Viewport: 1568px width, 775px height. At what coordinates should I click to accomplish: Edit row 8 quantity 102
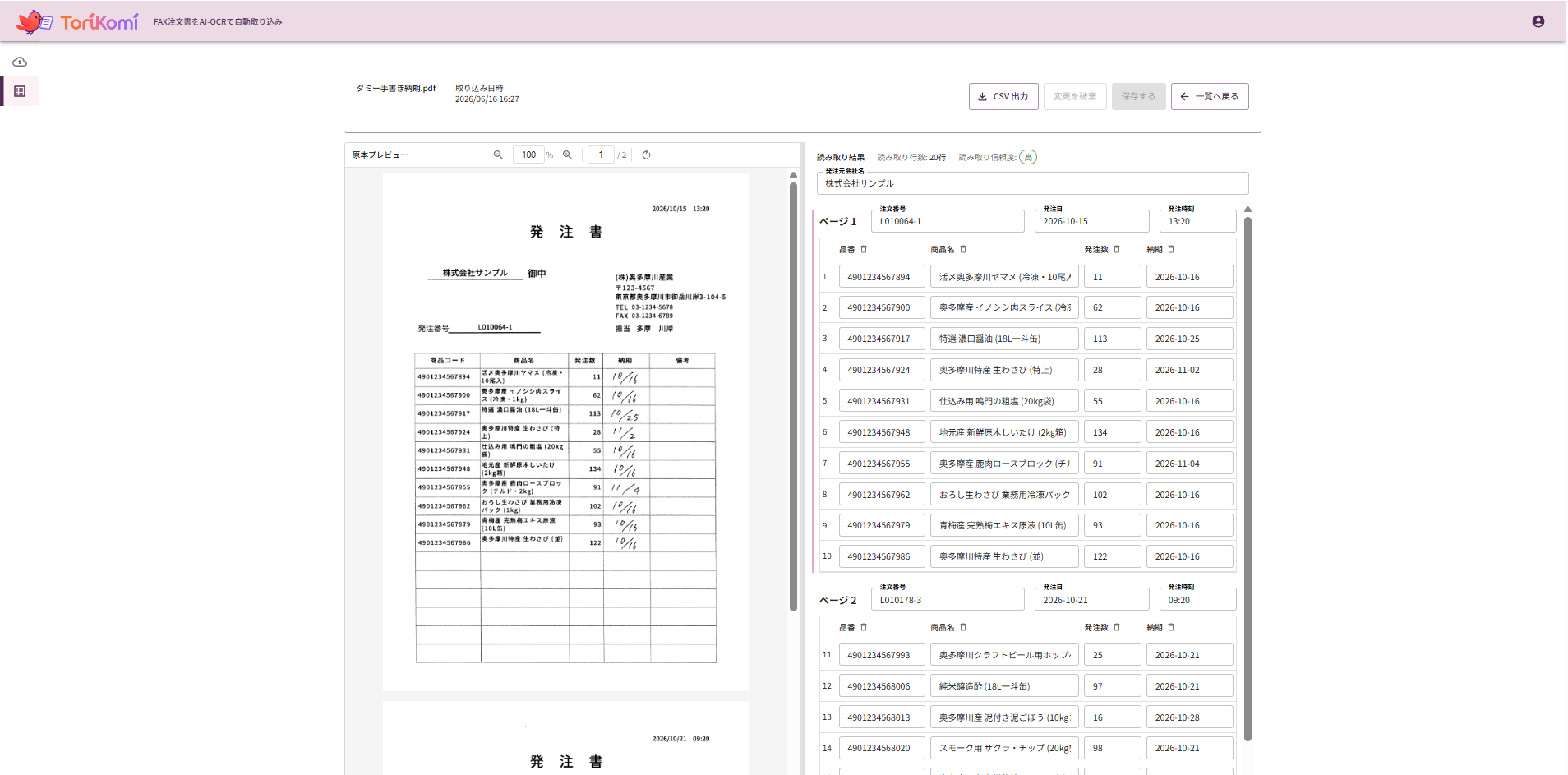pyautogui.click(x=1113, y=495)
